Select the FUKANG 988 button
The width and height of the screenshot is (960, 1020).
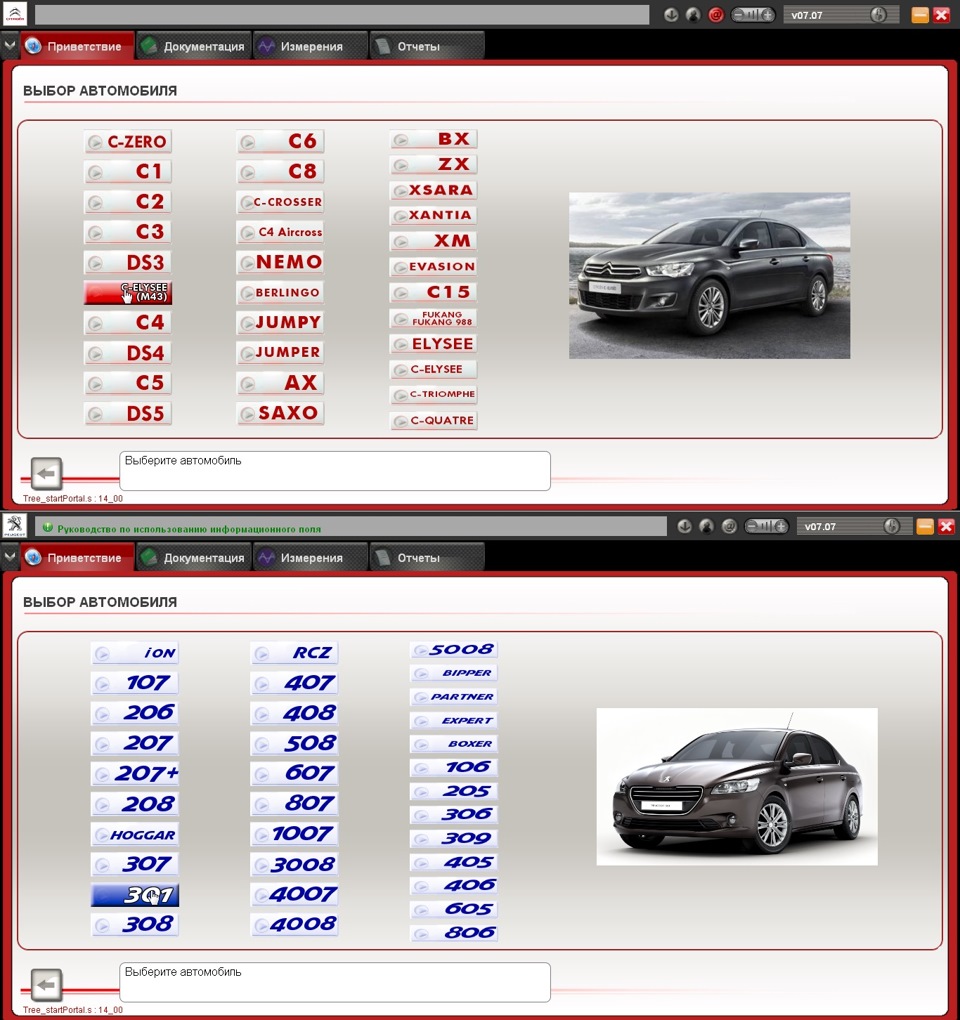(434, 318)
